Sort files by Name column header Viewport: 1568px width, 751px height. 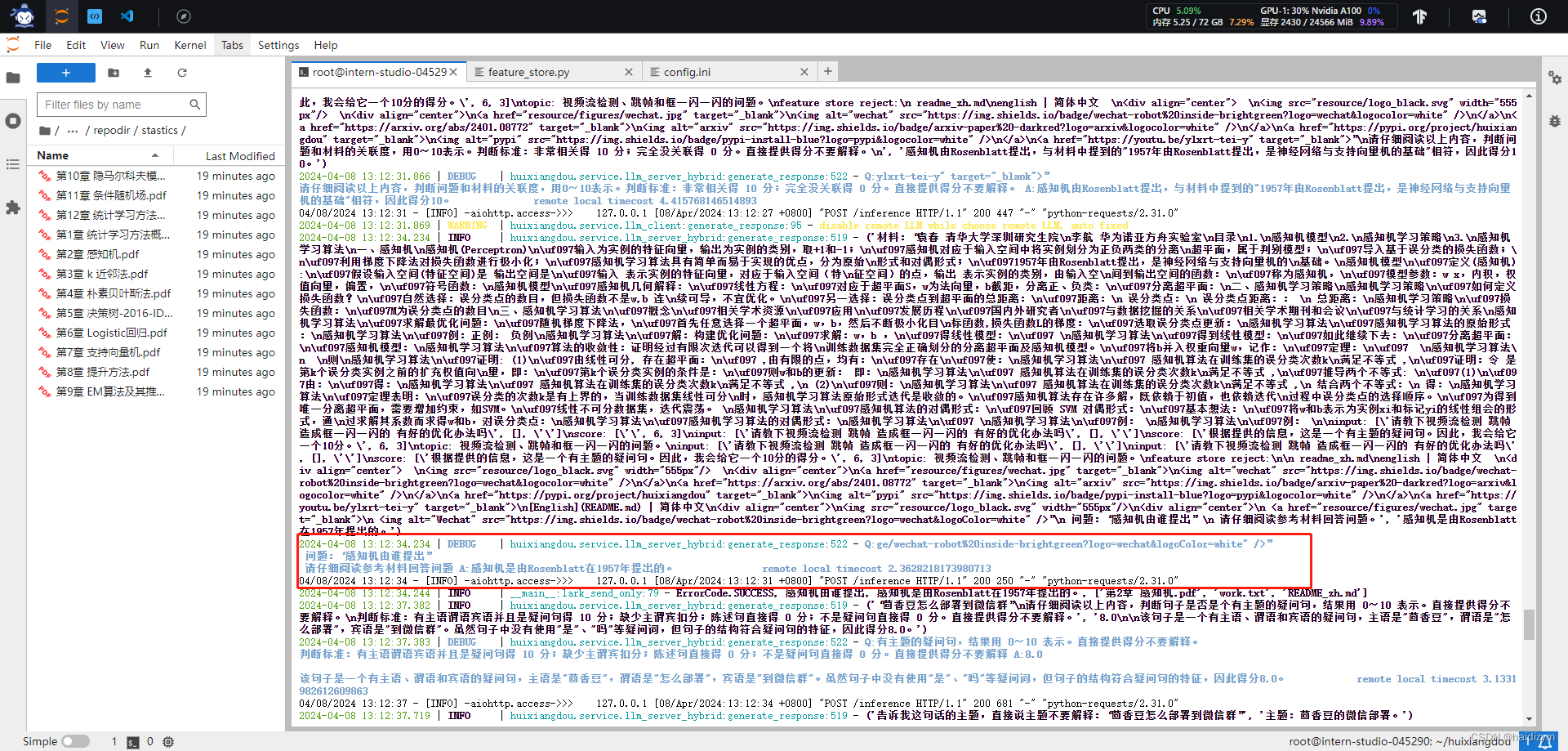98,155
